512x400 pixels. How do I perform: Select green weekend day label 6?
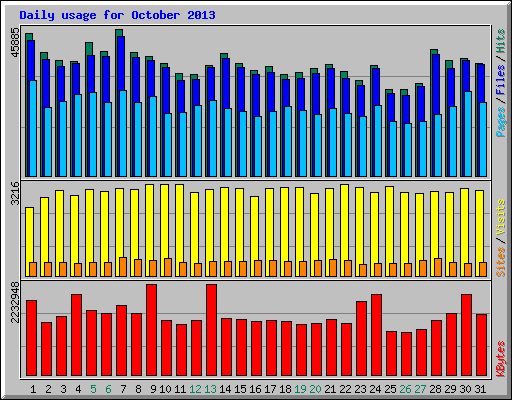coord(108,389)
